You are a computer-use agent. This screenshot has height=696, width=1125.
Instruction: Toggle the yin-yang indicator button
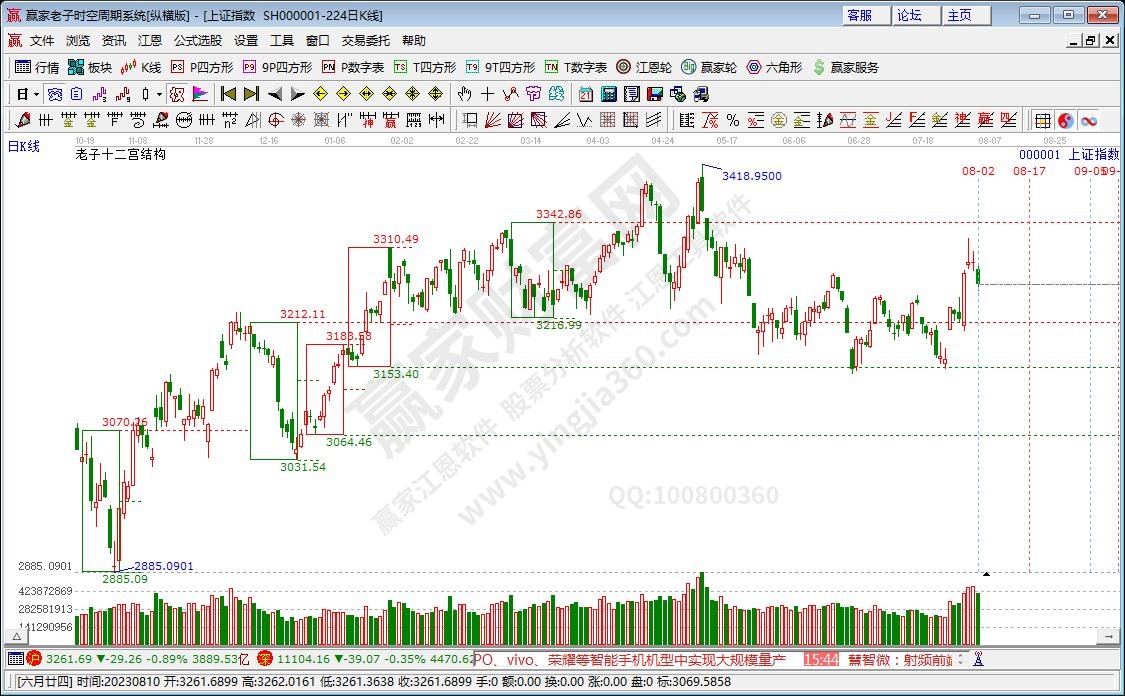1066,120
